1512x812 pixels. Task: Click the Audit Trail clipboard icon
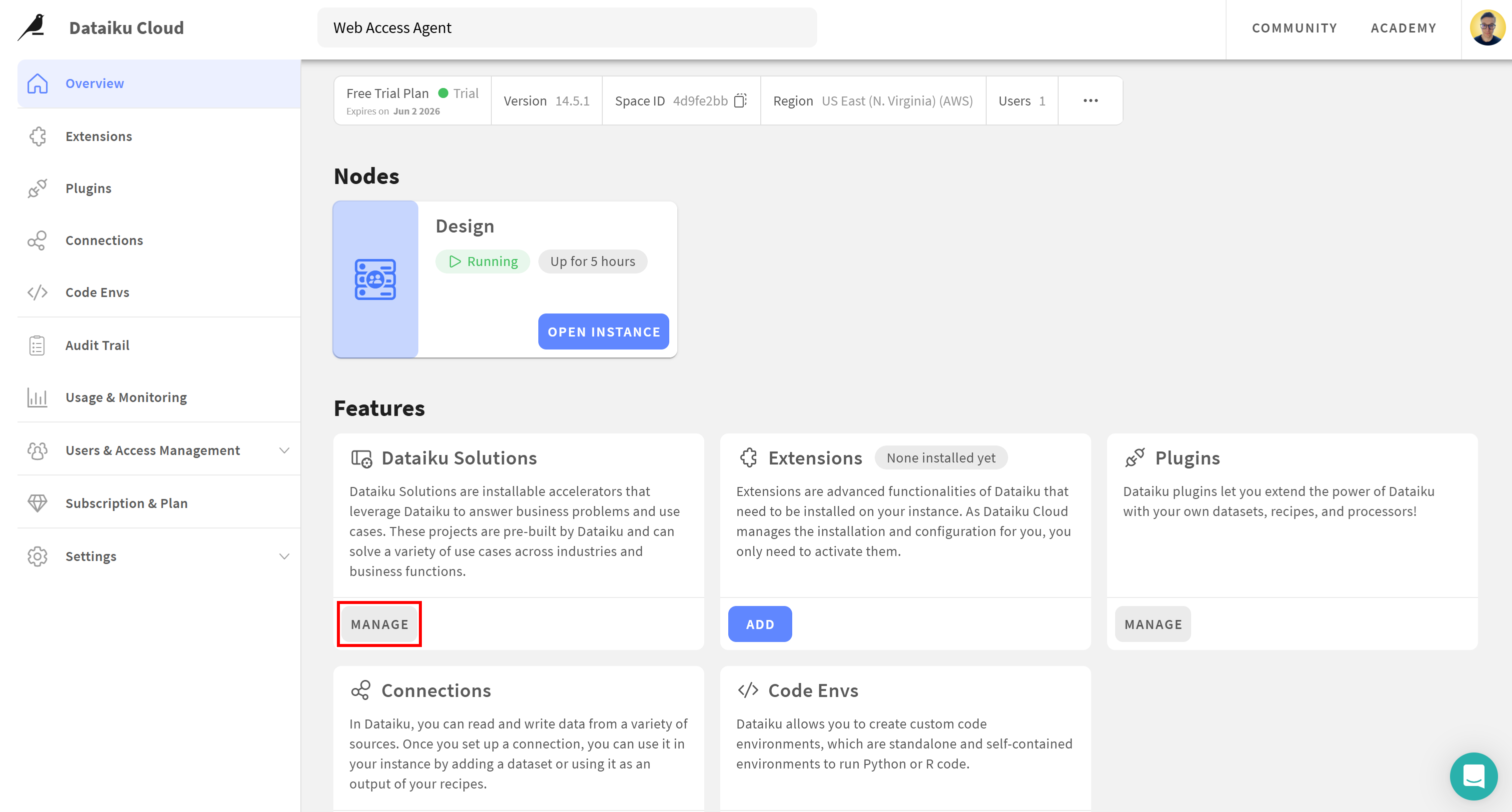coord(37,345)
